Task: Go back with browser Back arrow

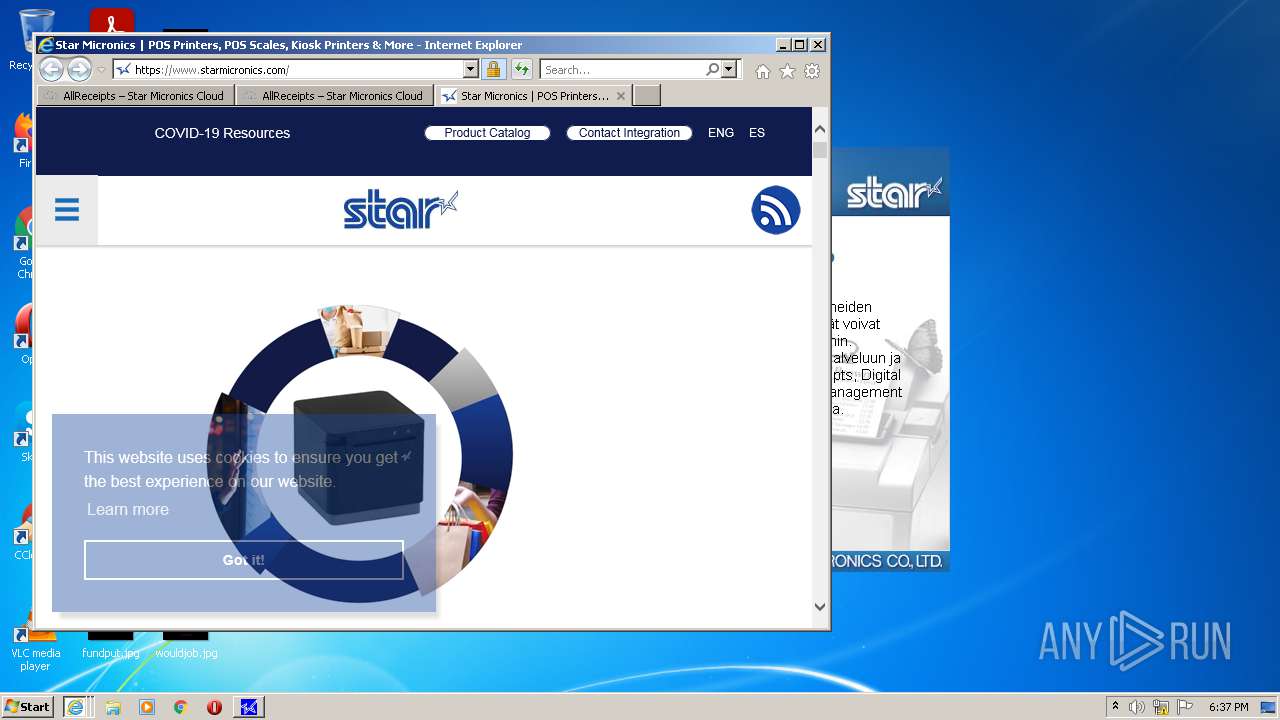Action: 52,69
